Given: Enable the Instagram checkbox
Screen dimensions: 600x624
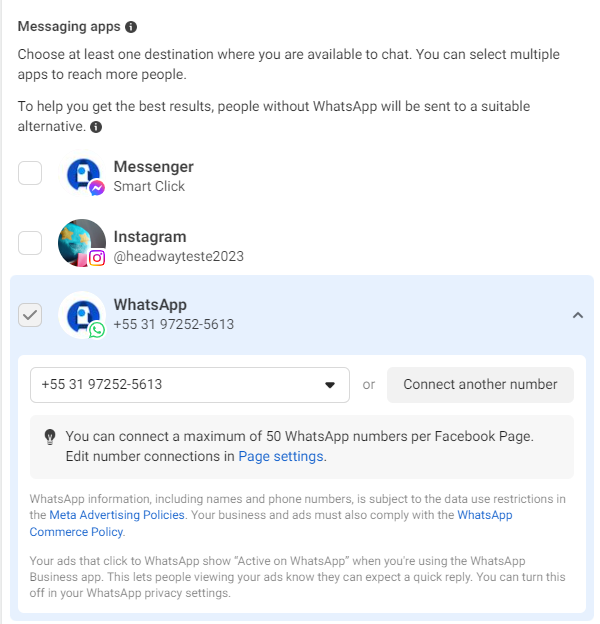Looking at the screenshot, I should click(30, 243).
